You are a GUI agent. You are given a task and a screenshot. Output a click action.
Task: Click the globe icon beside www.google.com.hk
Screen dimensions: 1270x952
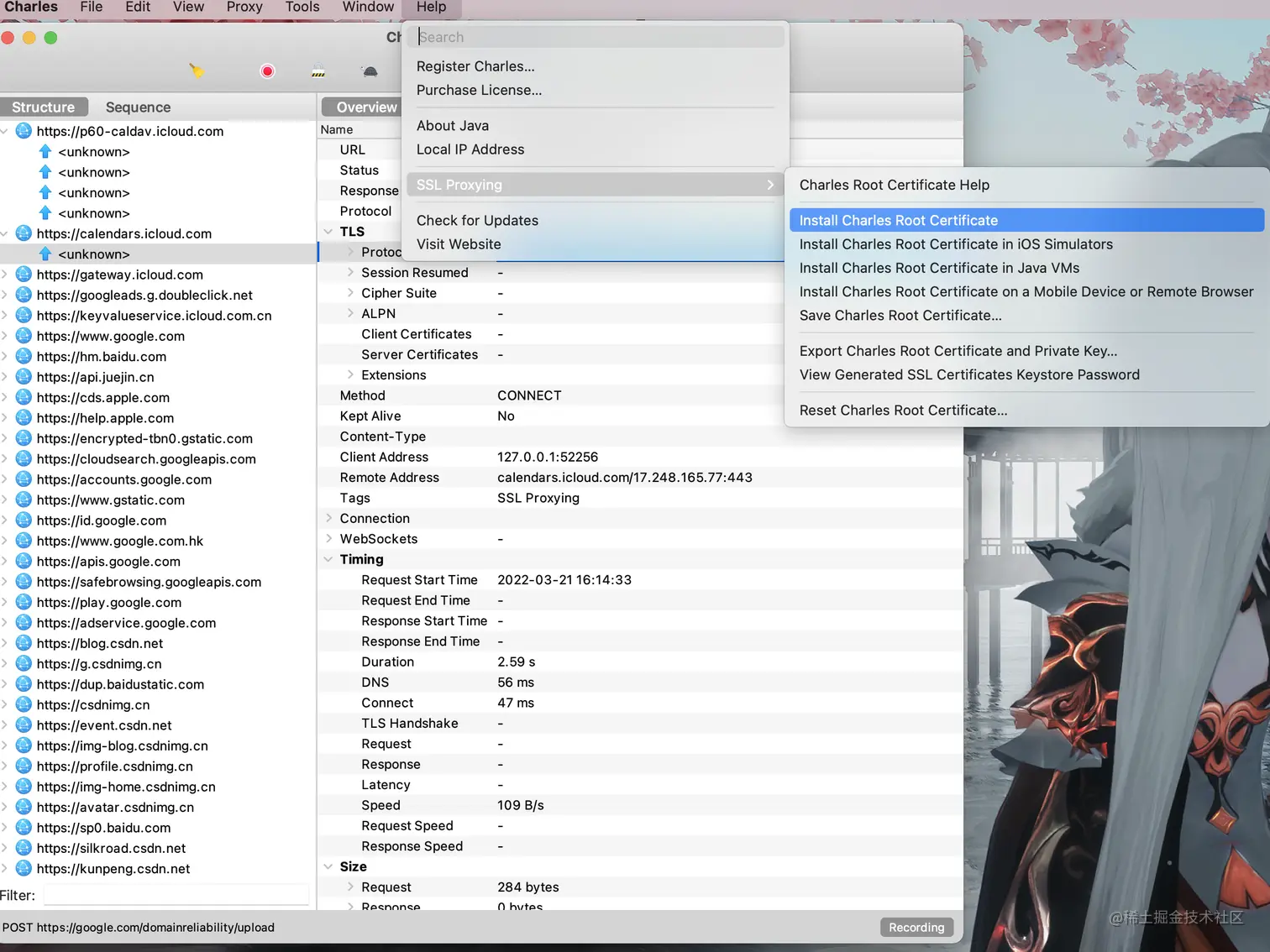coord(24,541)
